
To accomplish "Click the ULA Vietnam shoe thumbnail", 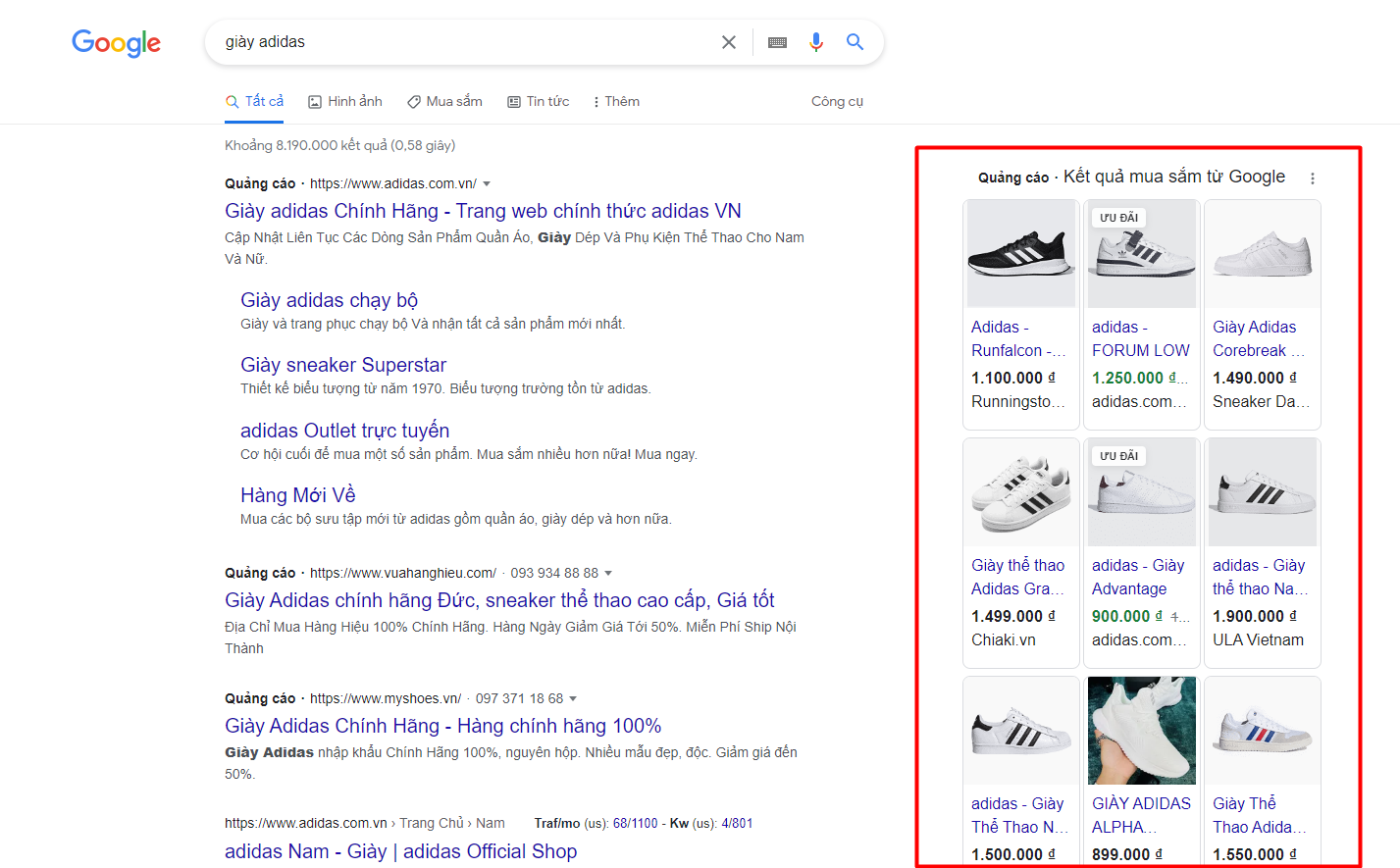I will tap(1263, 492).
